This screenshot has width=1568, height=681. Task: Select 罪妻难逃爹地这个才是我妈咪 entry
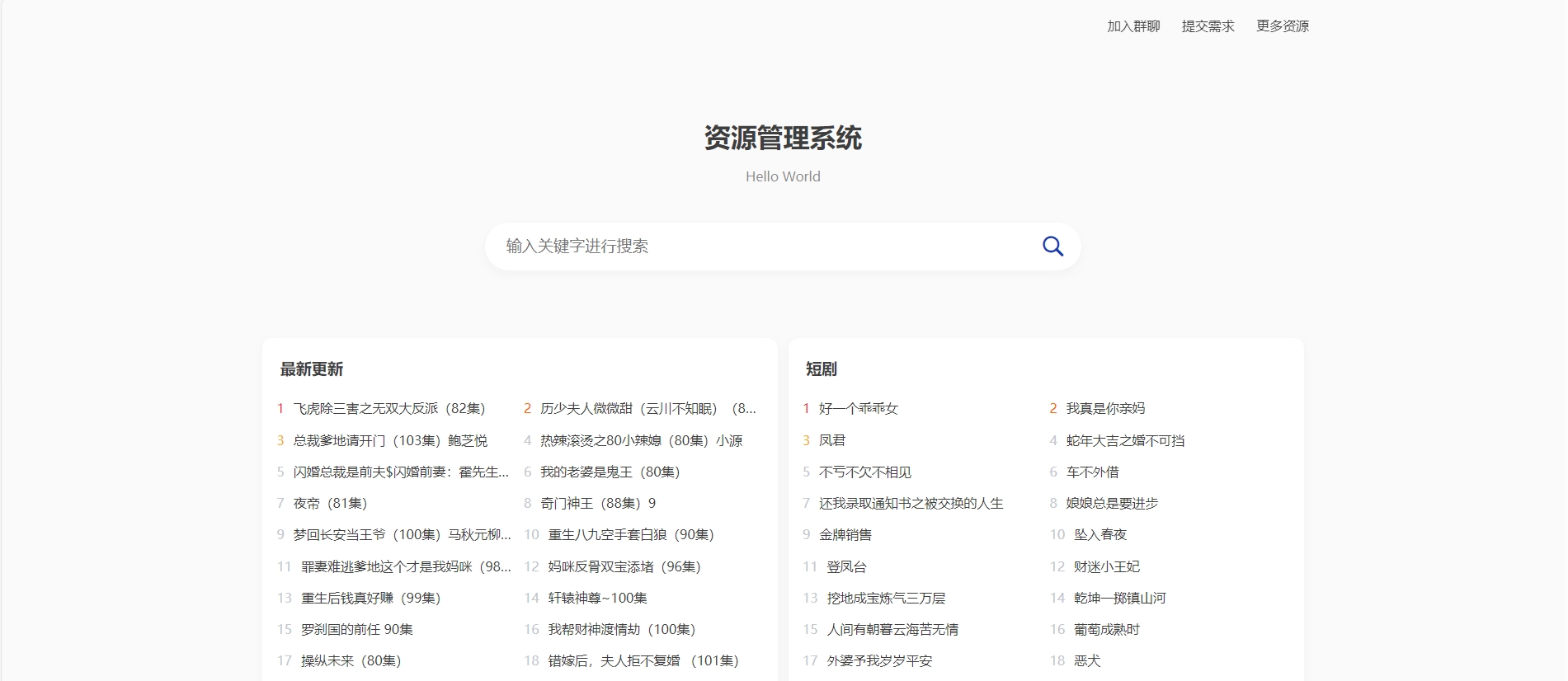click(x=406, y=566)
